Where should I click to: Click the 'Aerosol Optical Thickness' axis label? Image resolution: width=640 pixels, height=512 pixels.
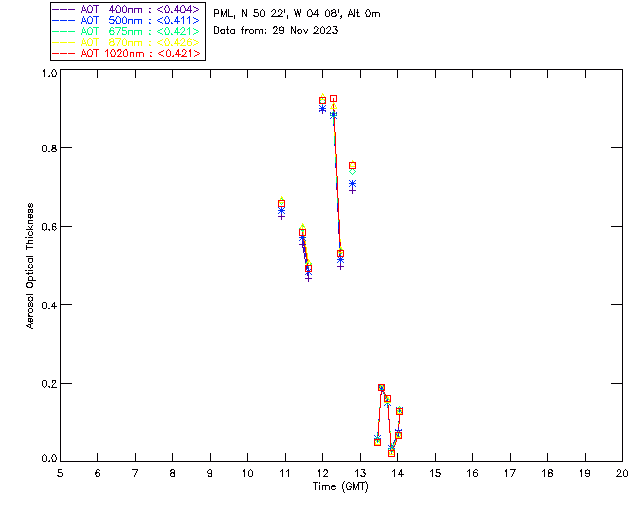tap(30, 266)
